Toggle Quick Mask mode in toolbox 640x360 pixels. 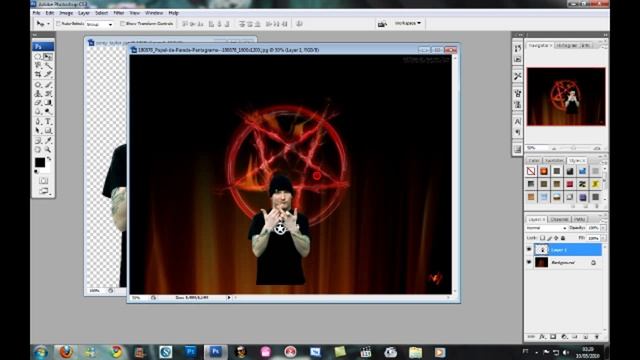pos(44,179)
